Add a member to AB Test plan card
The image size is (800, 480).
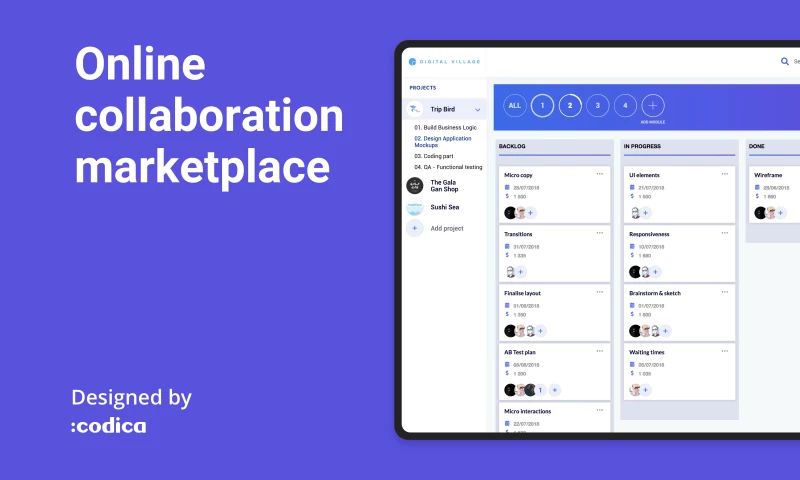555,390
